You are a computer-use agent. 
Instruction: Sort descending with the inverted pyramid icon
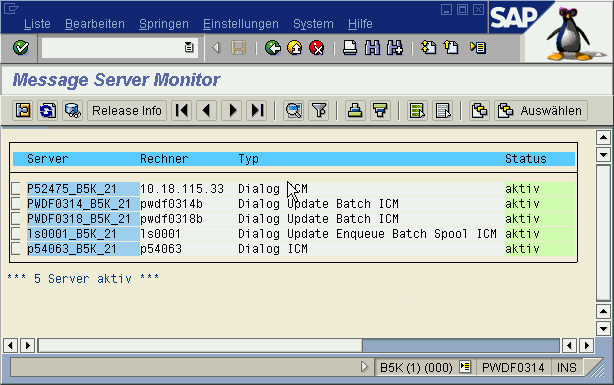(380, 110)
